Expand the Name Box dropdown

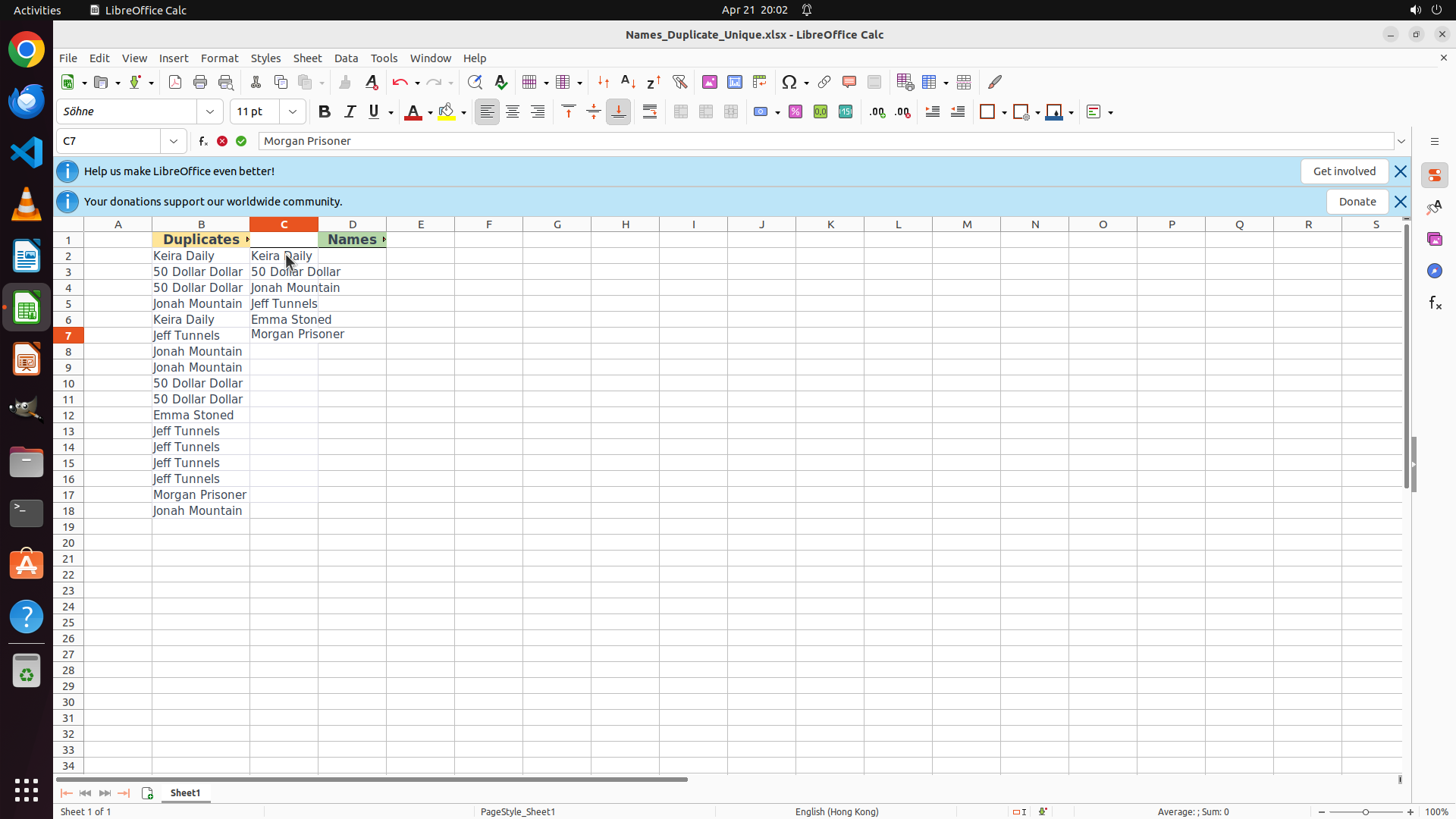click(174, 141)
